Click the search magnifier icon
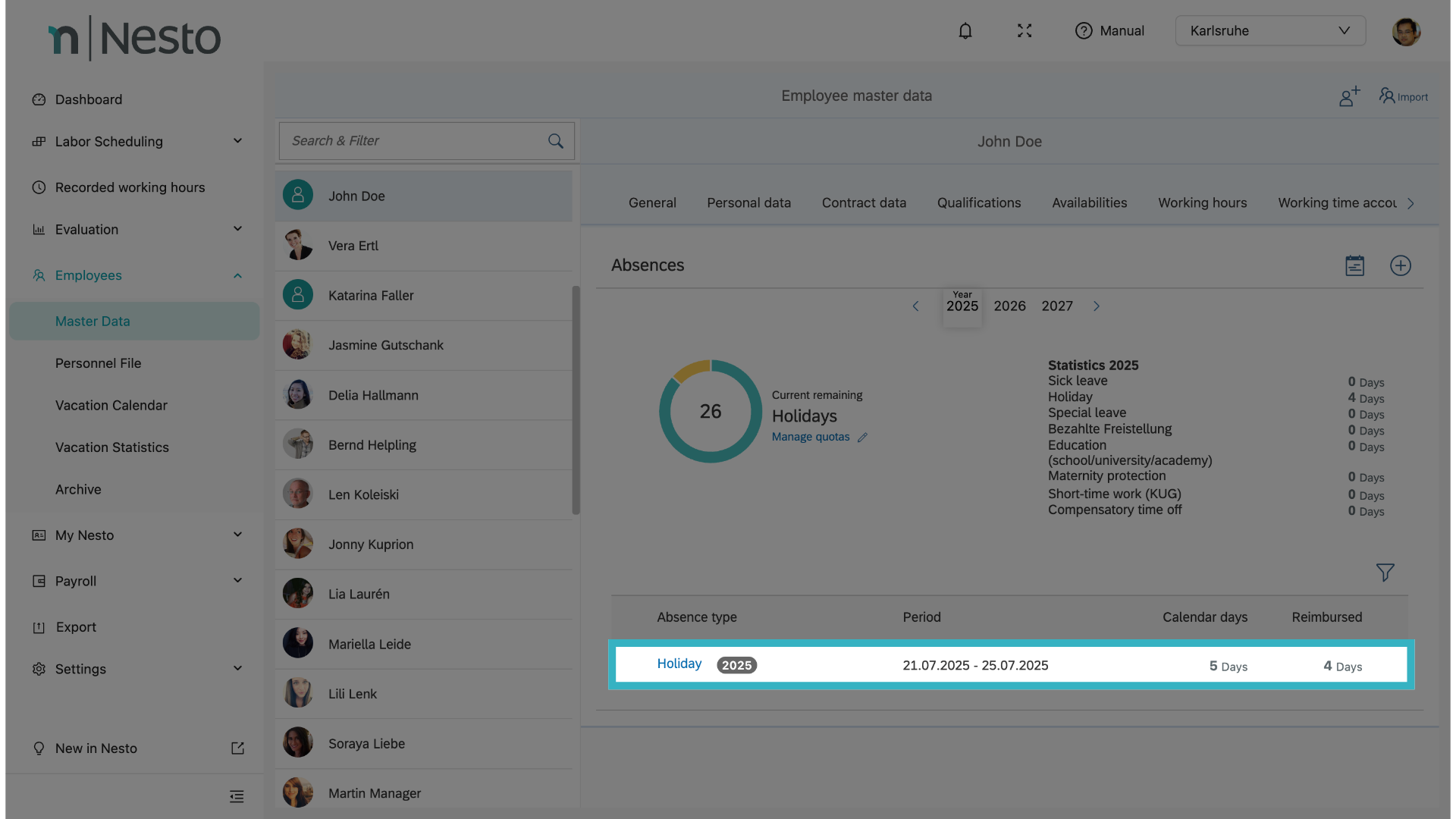The width and height of the screenshot is (1456, 819). [x=556, y=141]
